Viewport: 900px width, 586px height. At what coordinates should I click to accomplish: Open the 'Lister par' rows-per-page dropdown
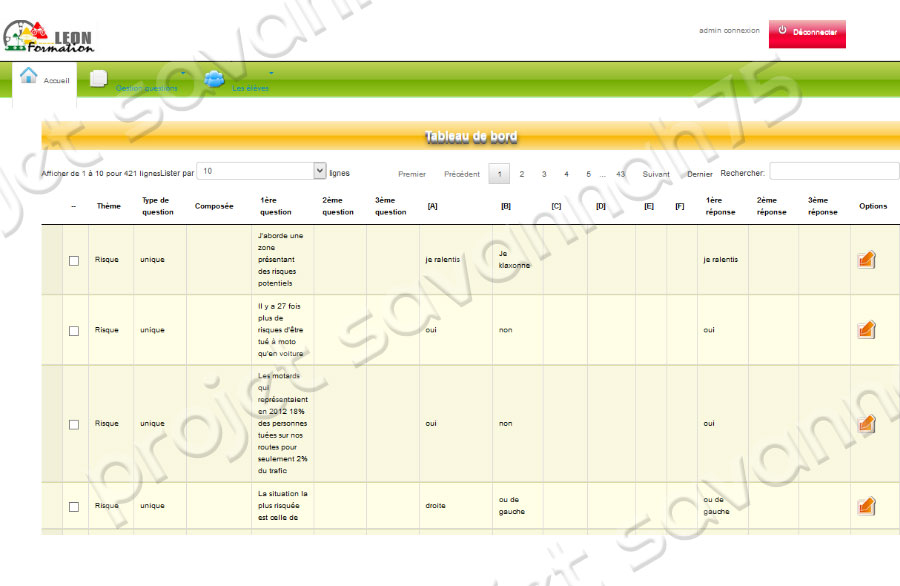click(x=262, y=171)
